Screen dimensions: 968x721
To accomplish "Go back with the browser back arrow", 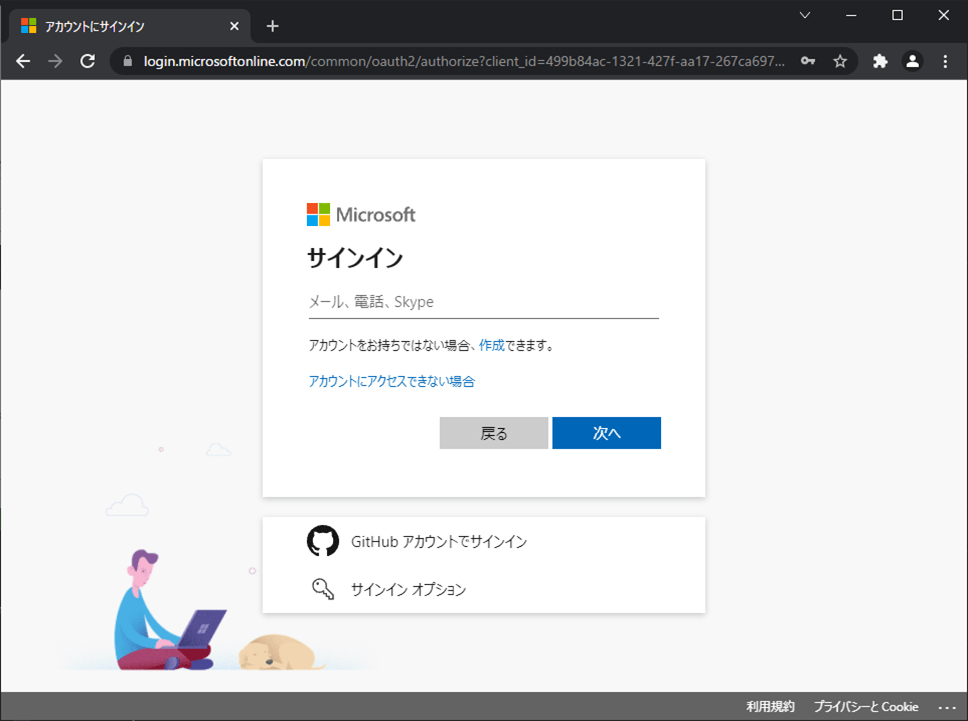I will click(23, 61).
